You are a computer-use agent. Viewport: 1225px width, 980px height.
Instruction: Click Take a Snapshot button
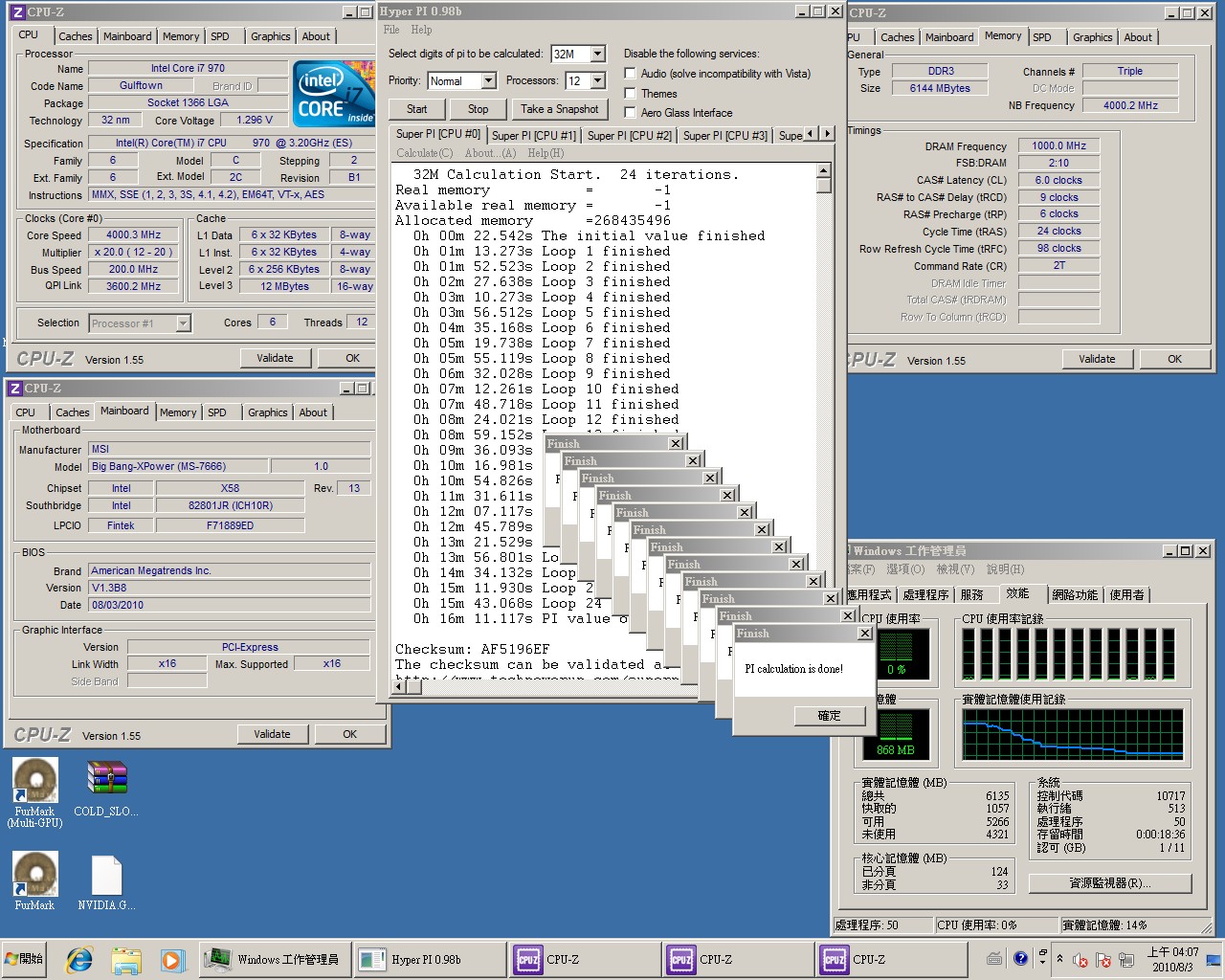pyautogui.click(x=560, y=109)
